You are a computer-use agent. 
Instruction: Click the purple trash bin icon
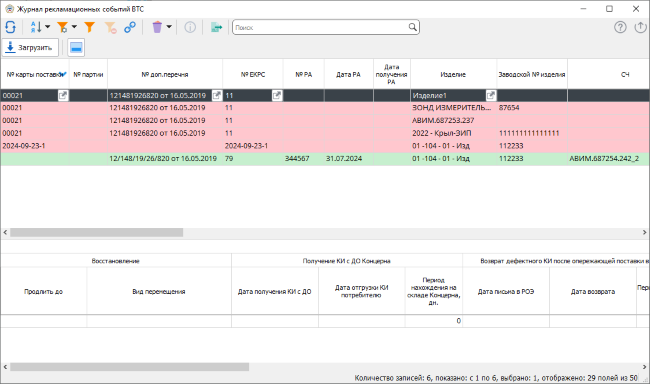pos(157,27)
